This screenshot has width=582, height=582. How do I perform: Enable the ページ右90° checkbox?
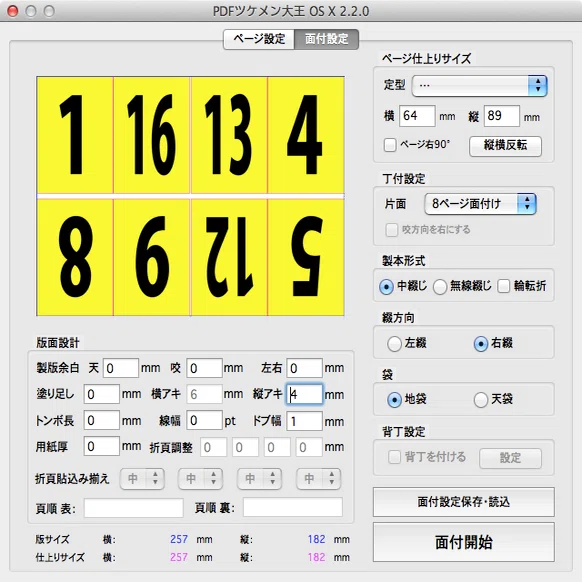coord(390,145)
